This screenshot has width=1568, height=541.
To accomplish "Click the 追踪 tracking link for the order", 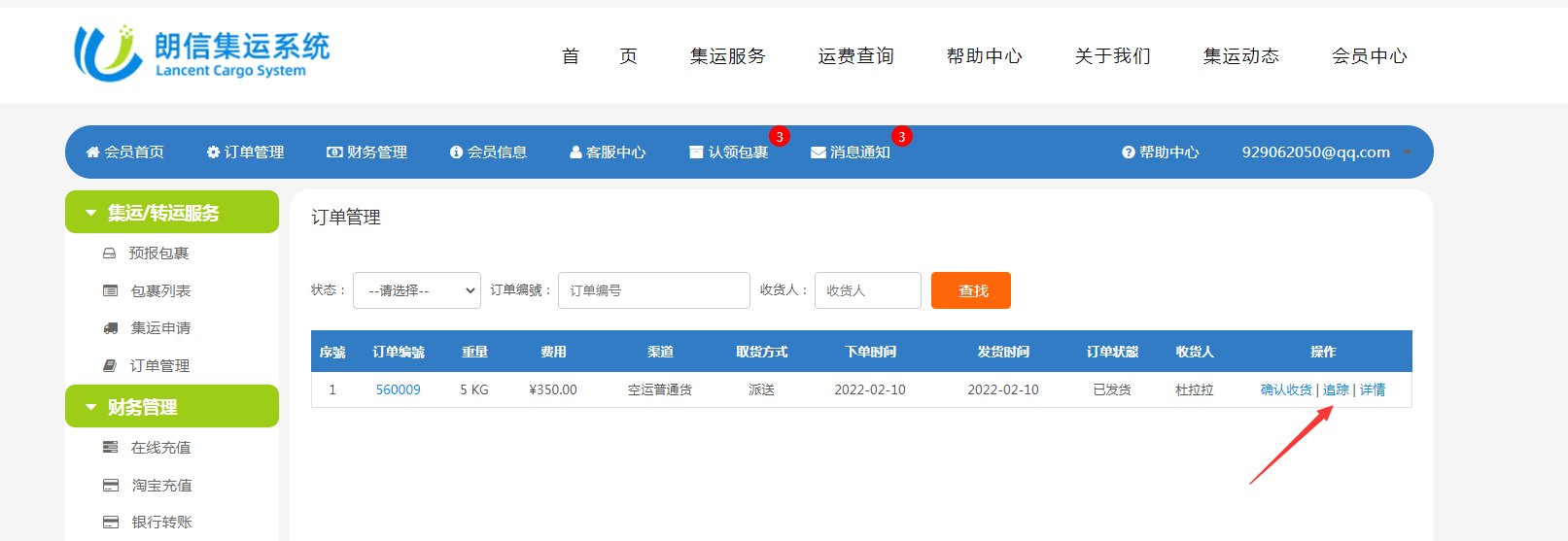I will [x=1336, y=389].
